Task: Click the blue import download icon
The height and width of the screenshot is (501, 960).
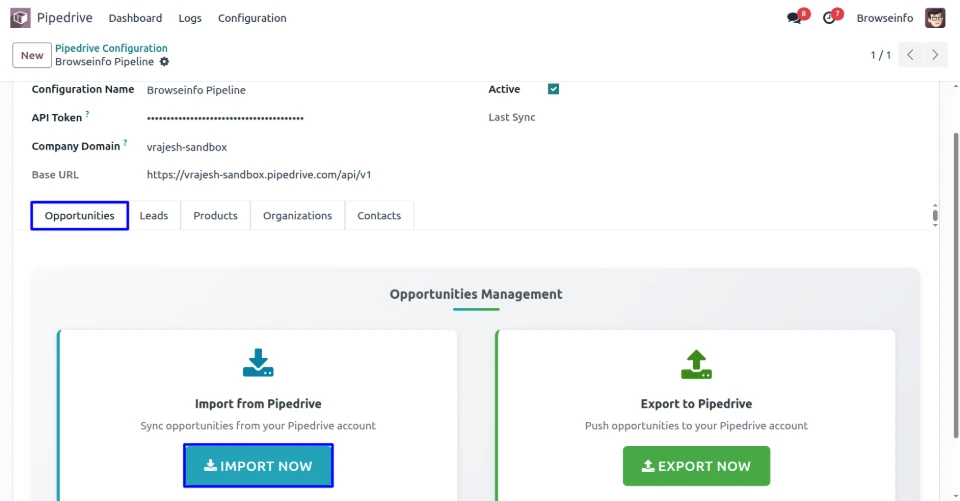Action: click(x=258, y=363)
